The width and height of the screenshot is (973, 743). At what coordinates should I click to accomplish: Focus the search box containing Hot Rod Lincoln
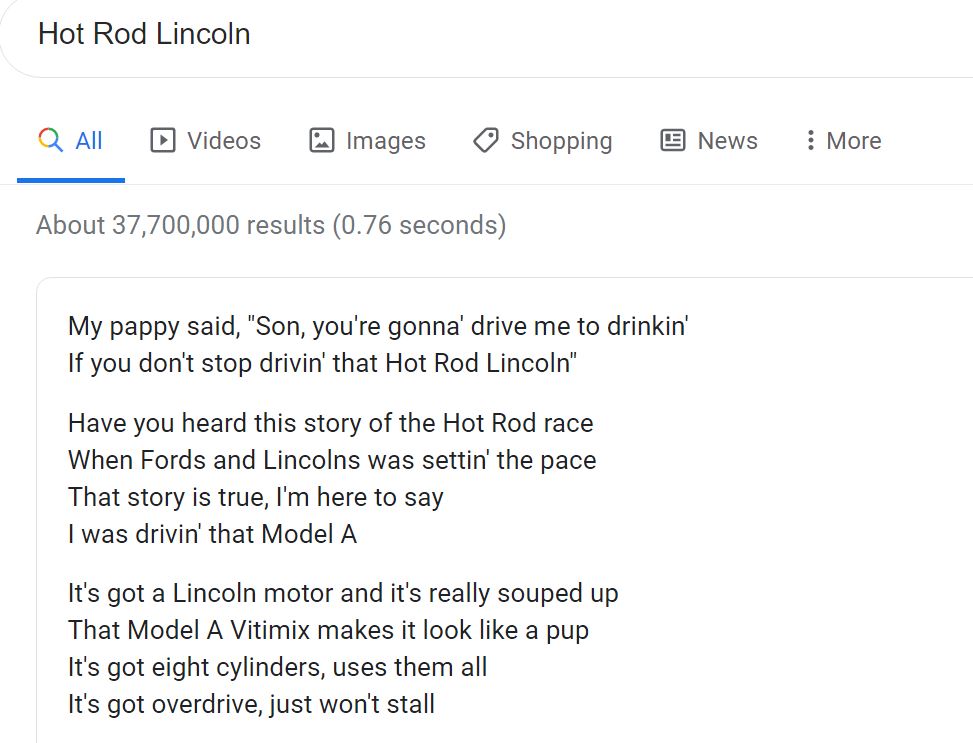point(400,34)
